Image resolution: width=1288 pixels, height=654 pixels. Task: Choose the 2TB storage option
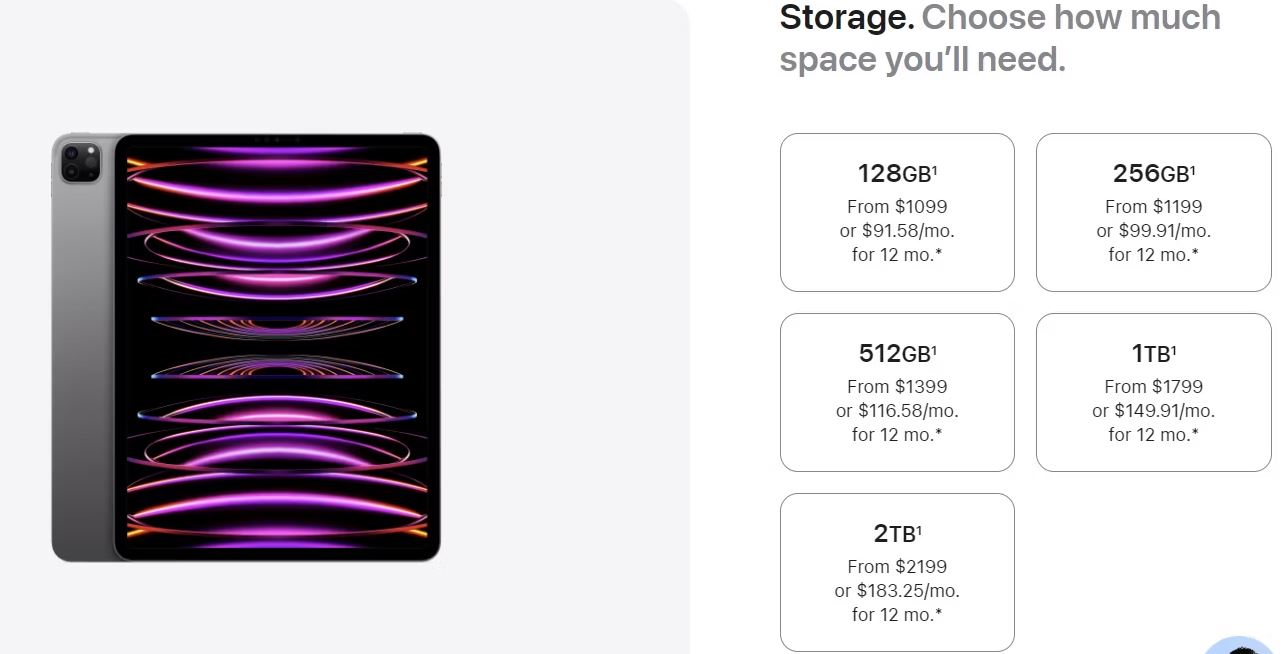click(897, 572)
